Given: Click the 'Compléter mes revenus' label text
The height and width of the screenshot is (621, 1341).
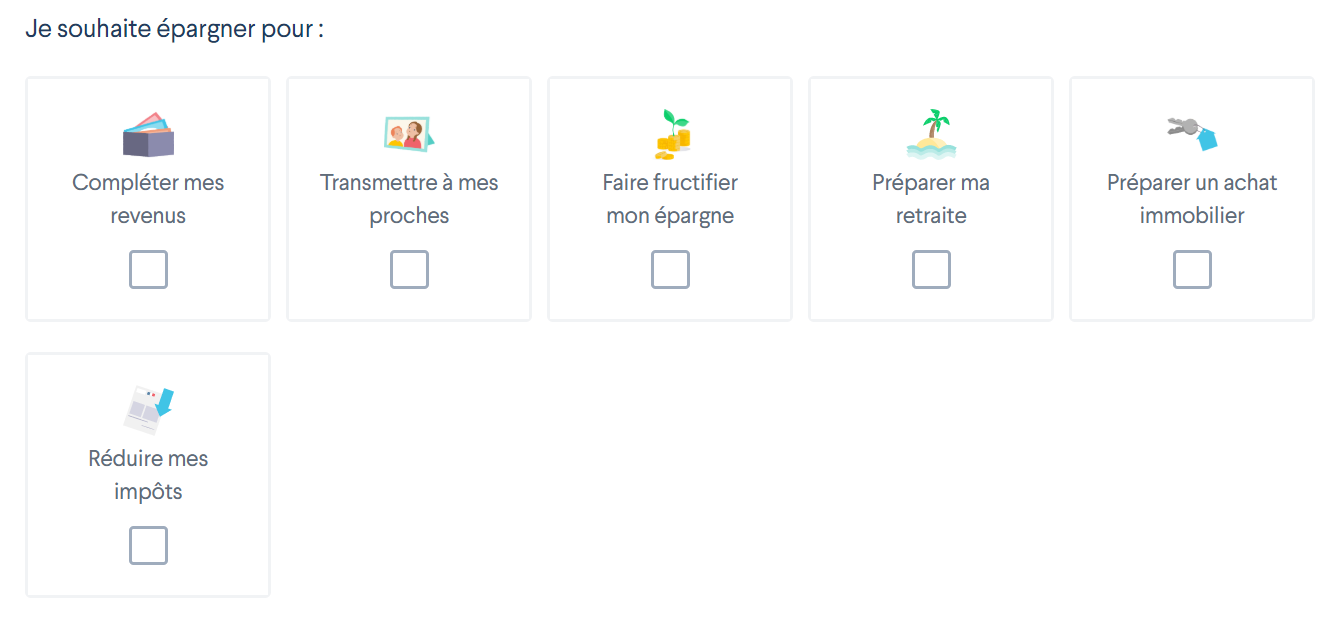Looking at the screenshot, I should tap(148, 199).
